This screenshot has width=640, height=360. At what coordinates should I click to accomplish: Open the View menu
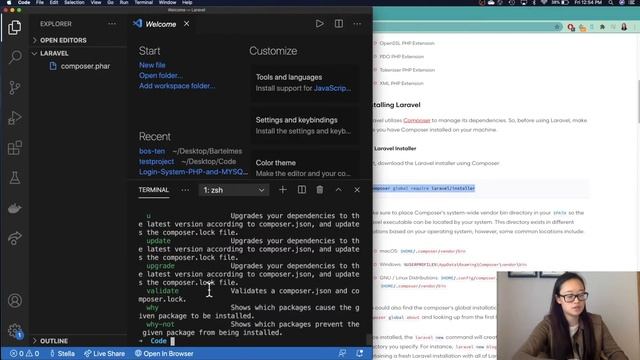96,2
